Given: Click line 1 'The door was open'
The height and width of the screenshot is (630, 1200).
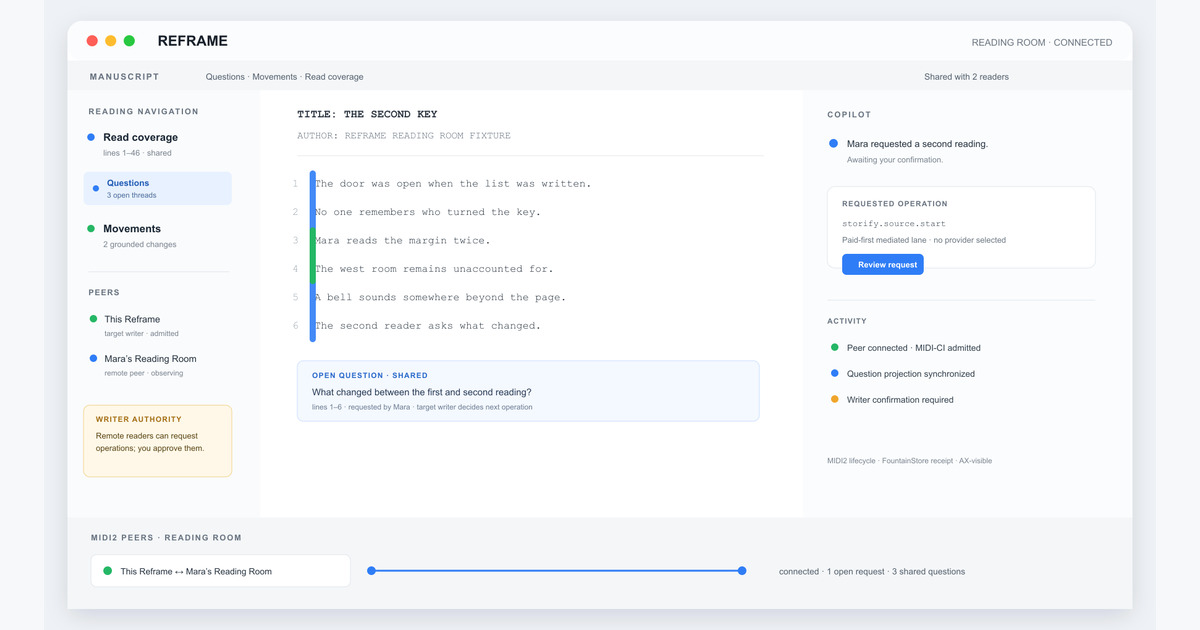Looking at the screenshot, I should (x=453, y=184).
